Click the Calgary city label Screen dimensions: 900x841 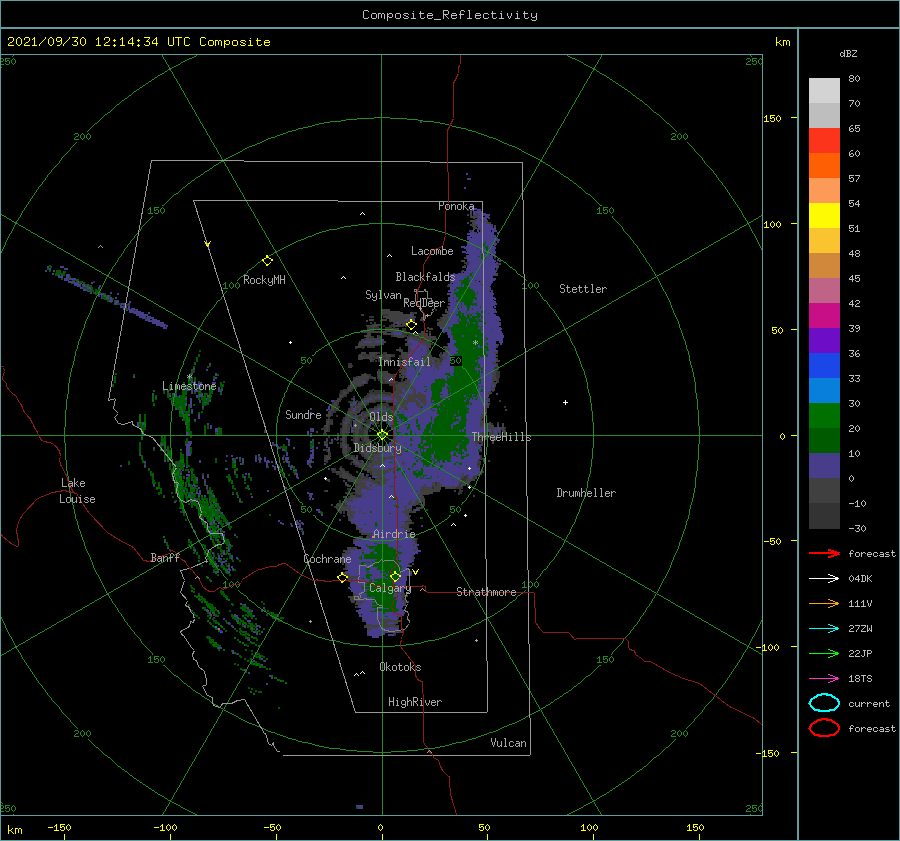coord(390,588)
